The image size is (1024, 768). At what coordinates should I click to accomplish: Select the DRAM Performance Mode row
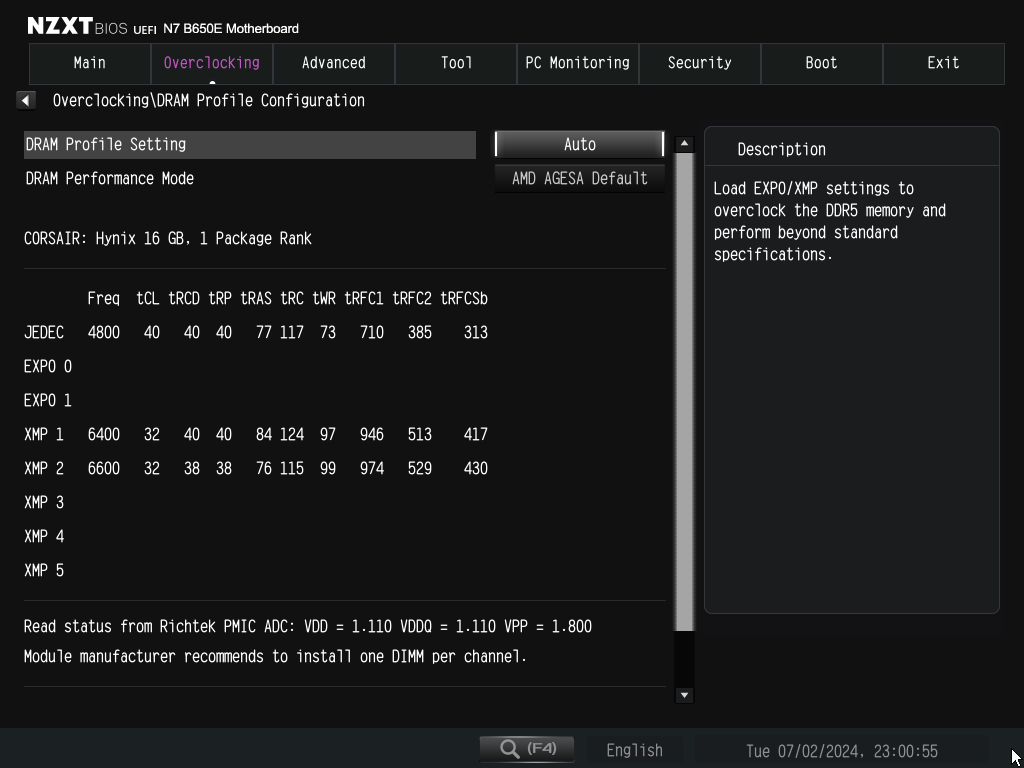tap(250, 178)
